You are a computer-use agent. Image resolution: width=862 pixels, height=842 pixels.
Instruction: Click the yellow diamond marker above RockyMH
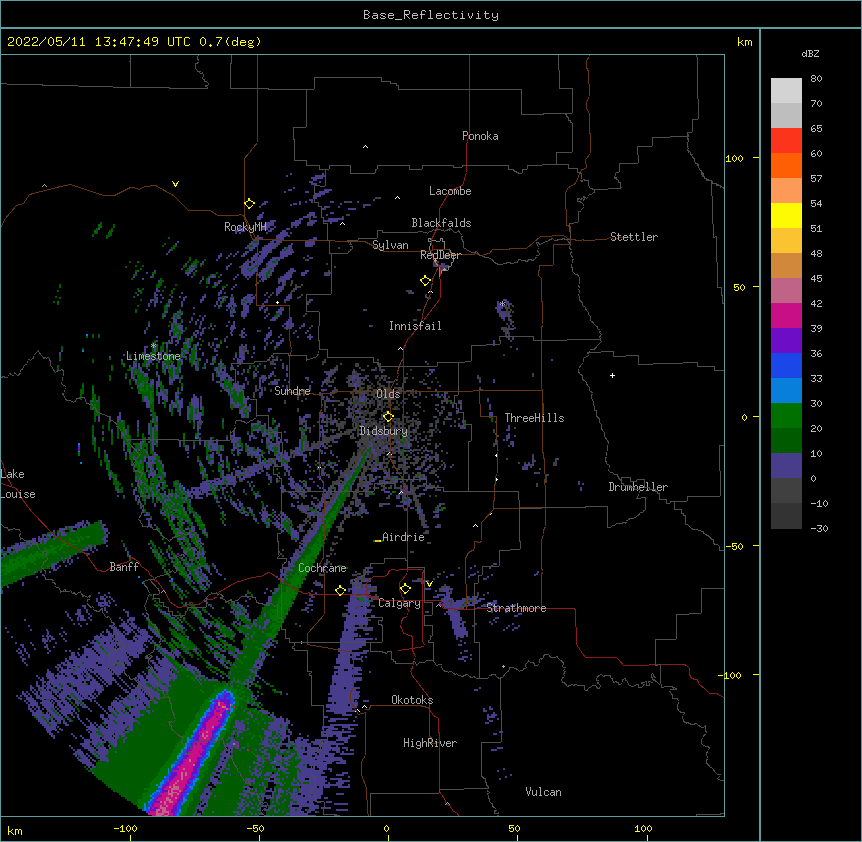(x=250, y=204)
